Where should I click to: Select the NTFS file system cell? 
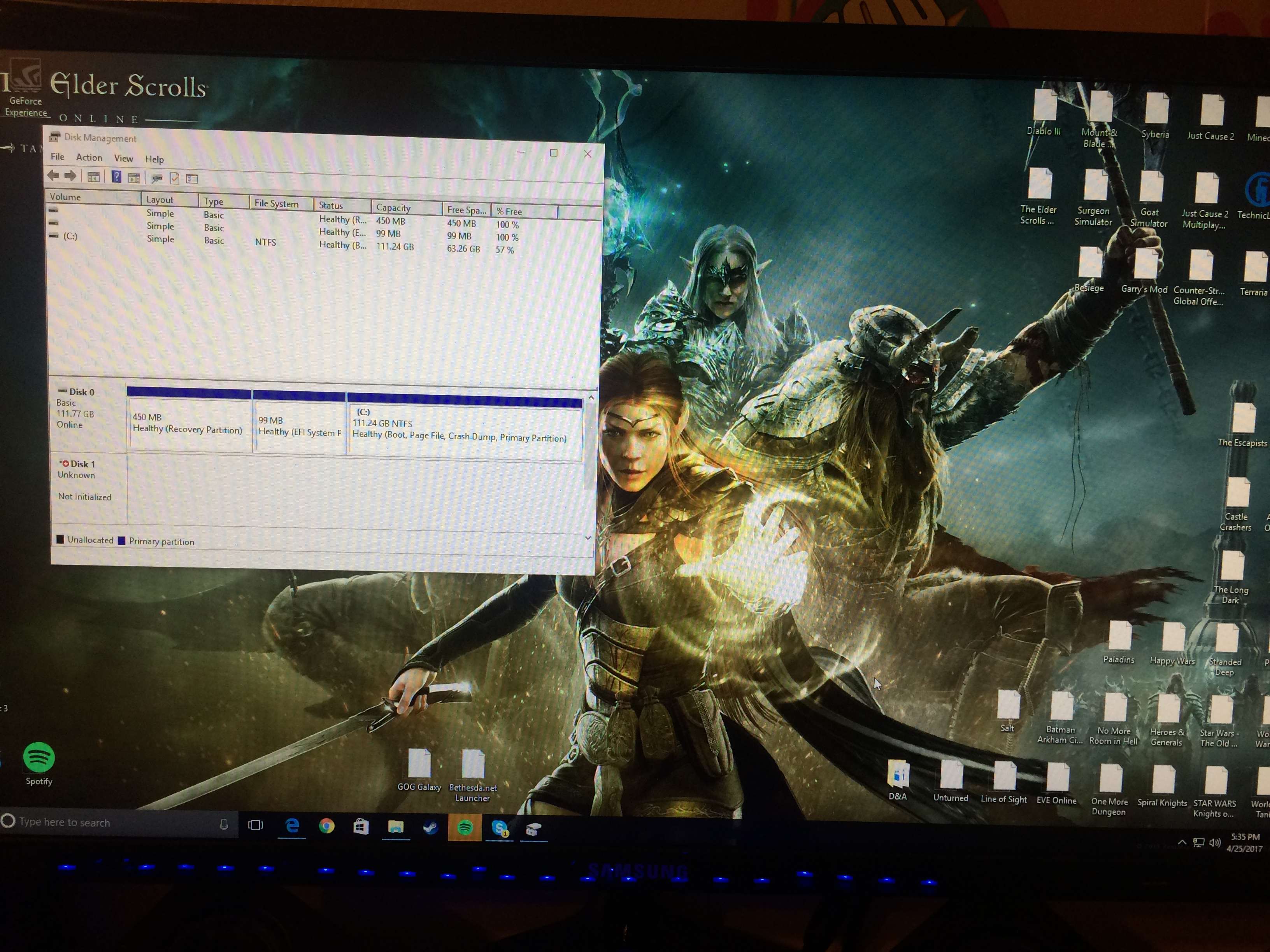(265, 242)
